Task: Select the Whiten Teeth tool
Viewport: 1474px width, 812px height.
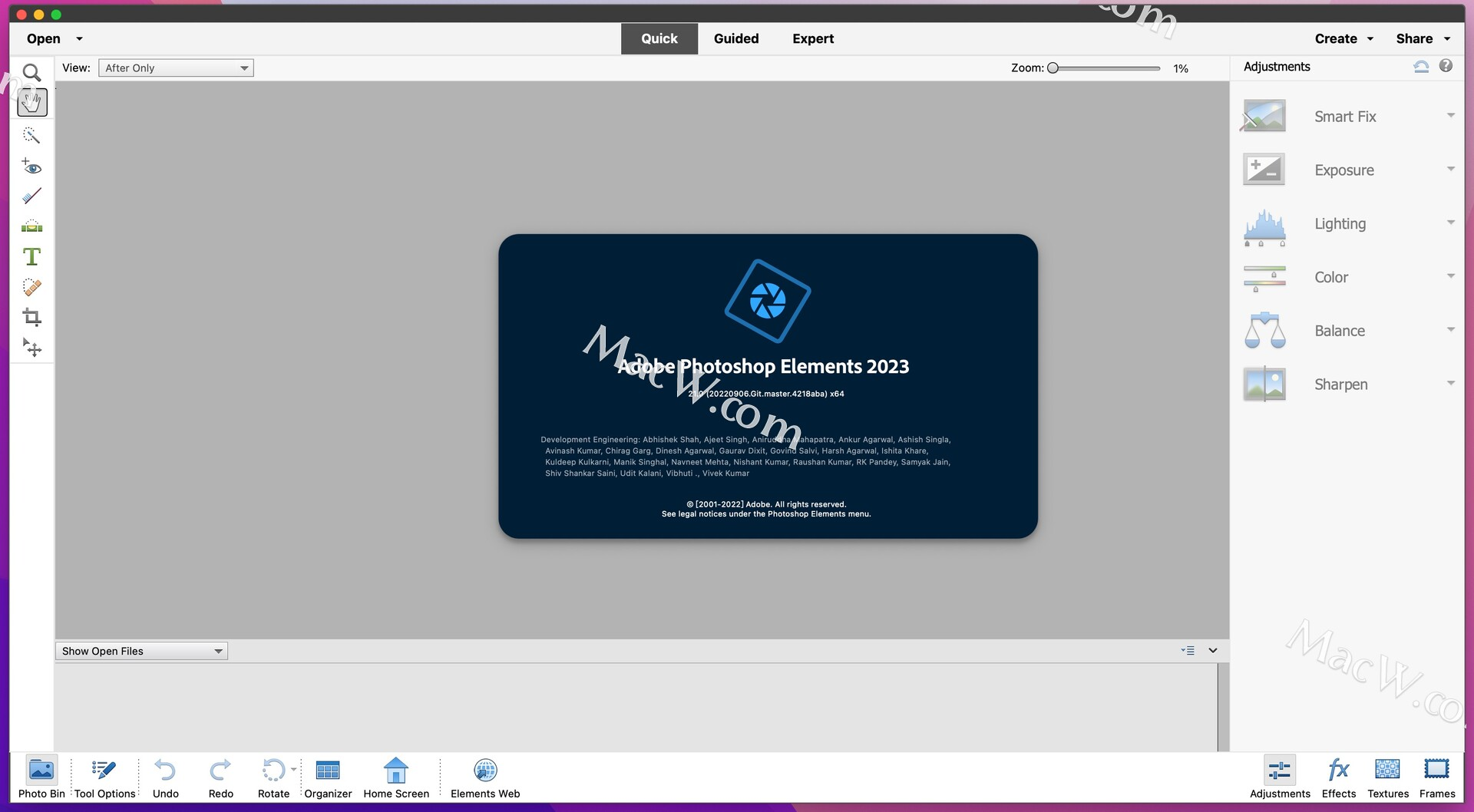Action: pyautogui.click(x=31, y=196)
